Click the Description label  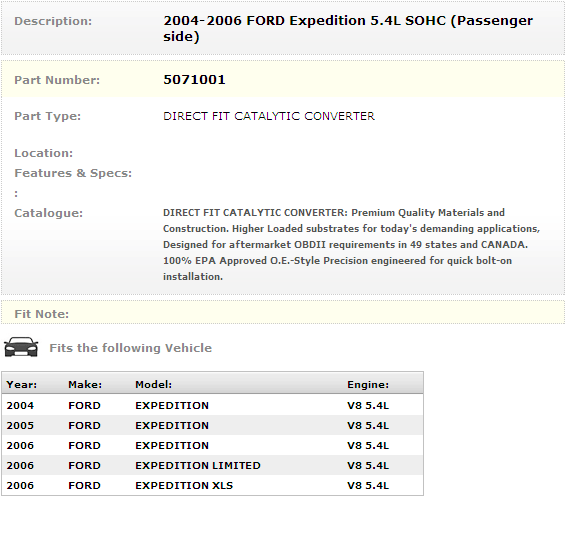tap(53, 21)
